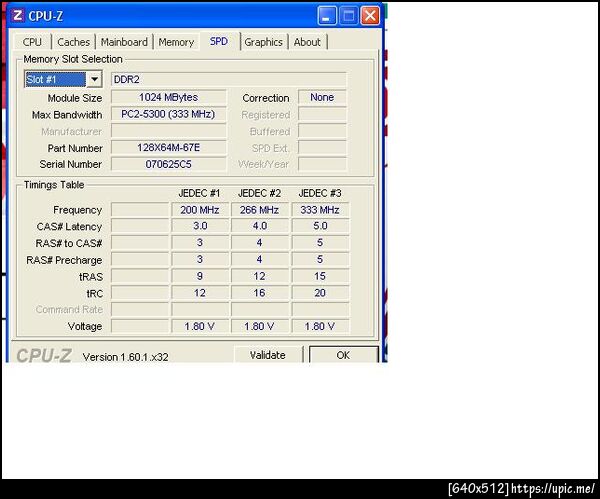This screenshot has height=499, width=600.
Task: Select the 1024 MBytes module size value
Action: click(x=169, y=97)
